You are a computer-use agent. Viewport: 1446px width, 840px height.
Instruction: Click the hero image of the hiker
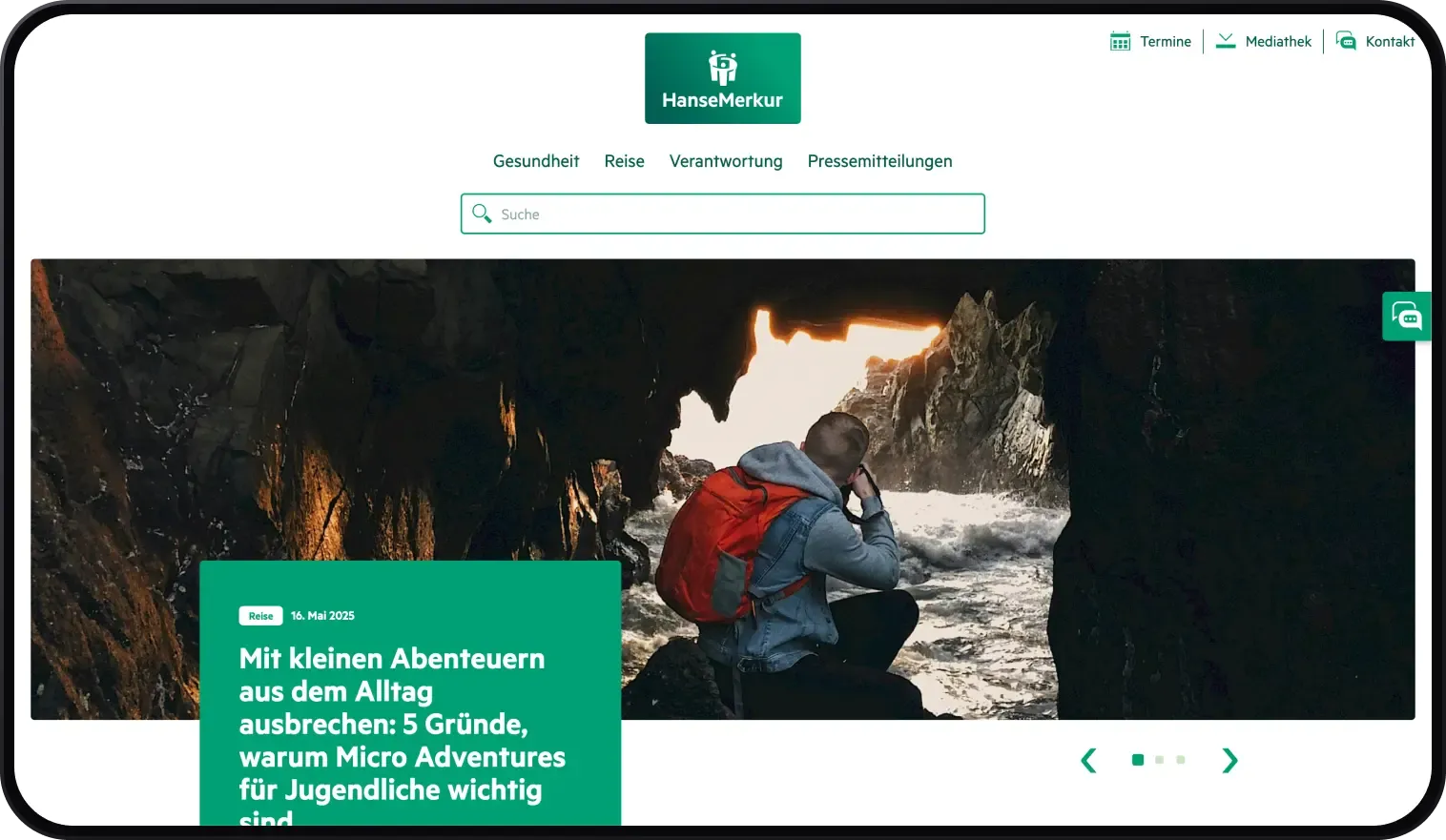[x=723, y=489]
